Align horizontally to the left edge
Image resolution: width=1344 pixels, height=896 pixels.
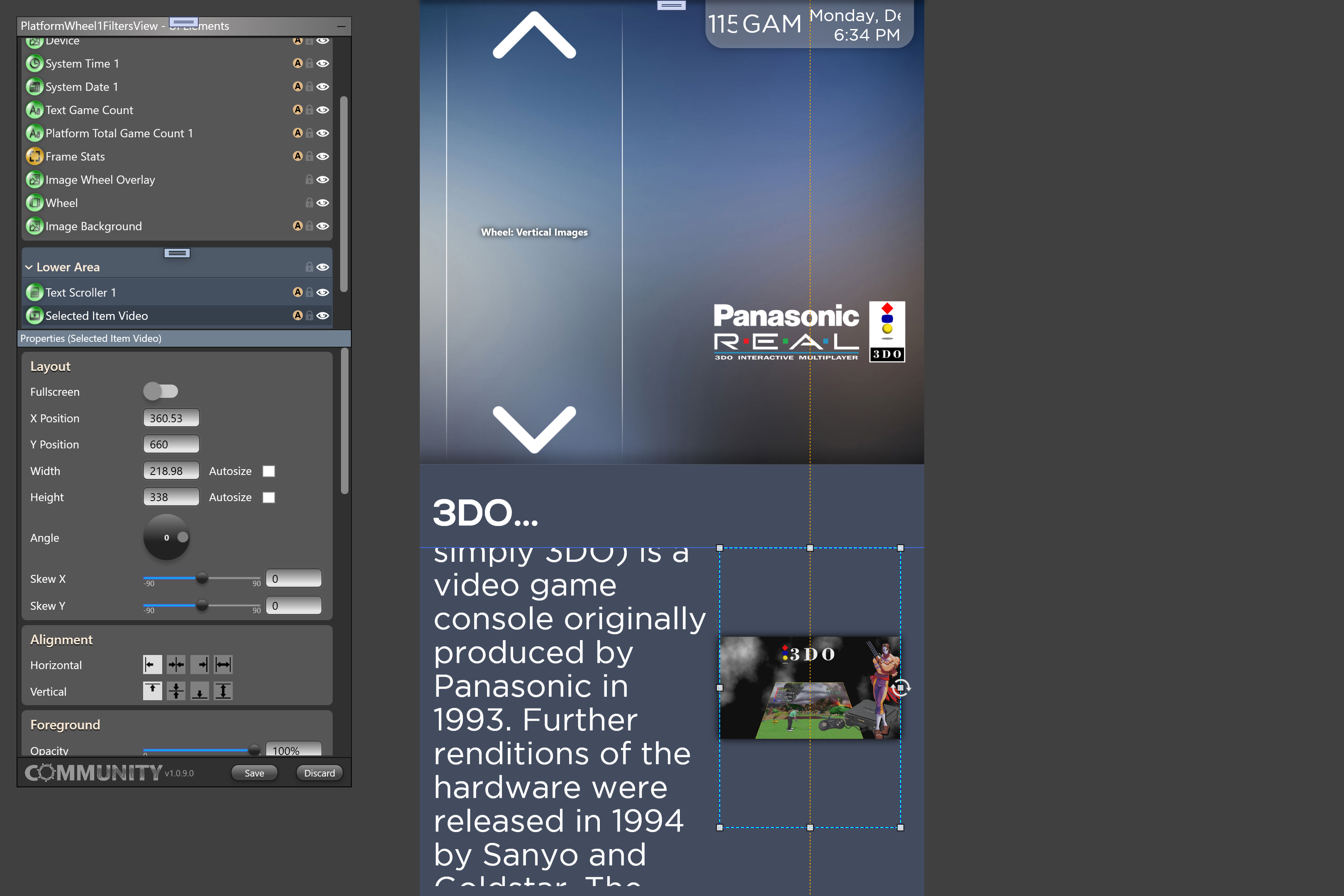tap(152, 665)
